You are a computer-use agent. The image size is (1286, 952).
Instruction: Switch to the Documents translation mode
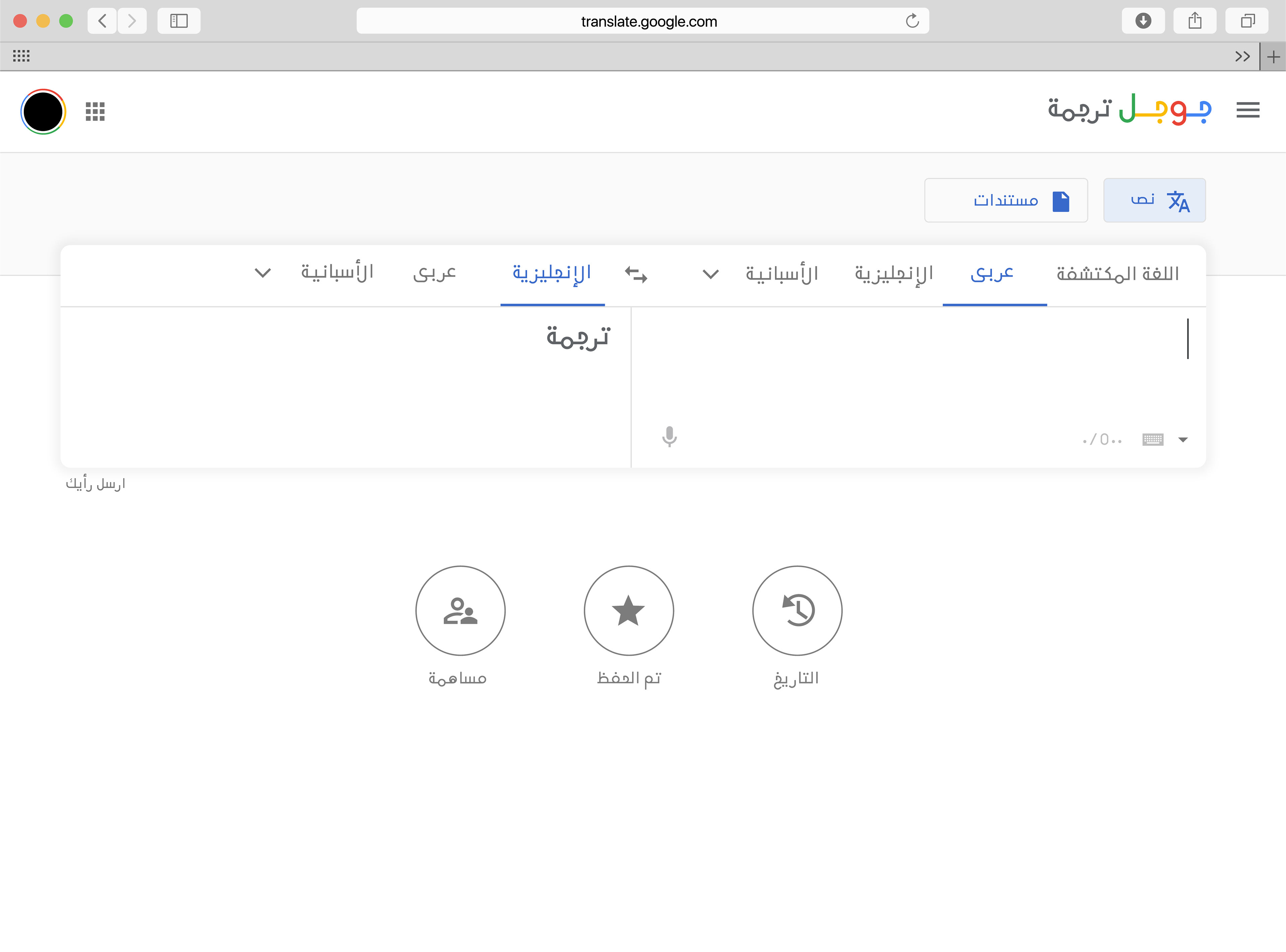pos(1006,201)
